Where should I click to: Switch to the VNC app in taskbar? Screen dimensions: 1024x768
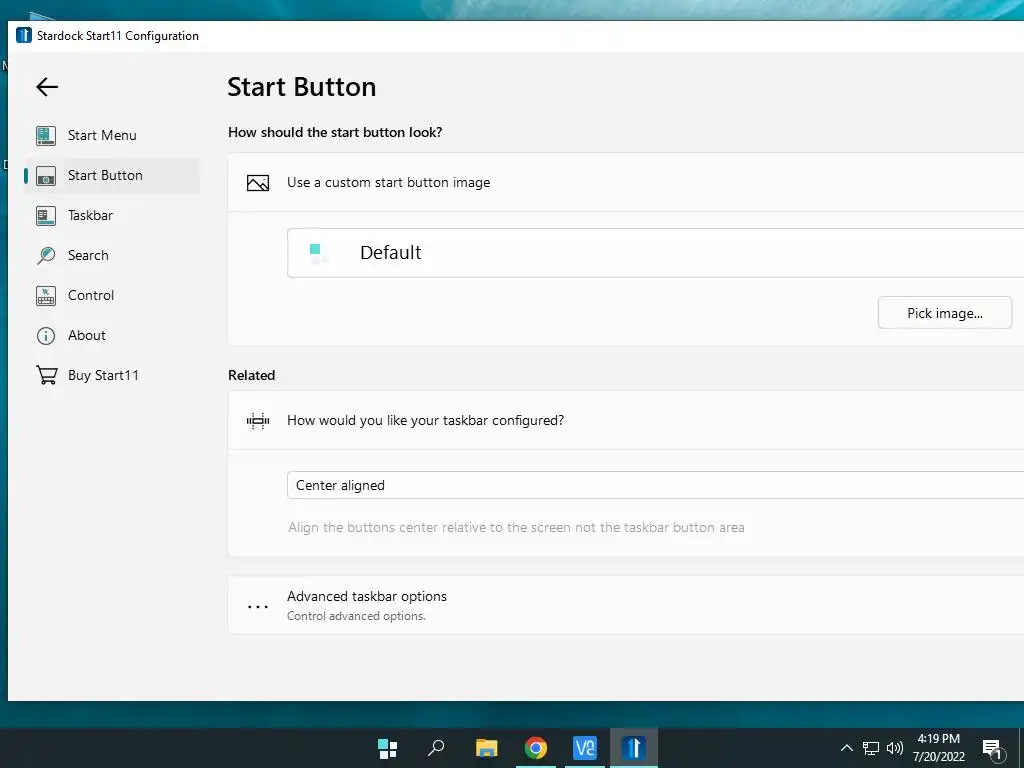(584, 748)
